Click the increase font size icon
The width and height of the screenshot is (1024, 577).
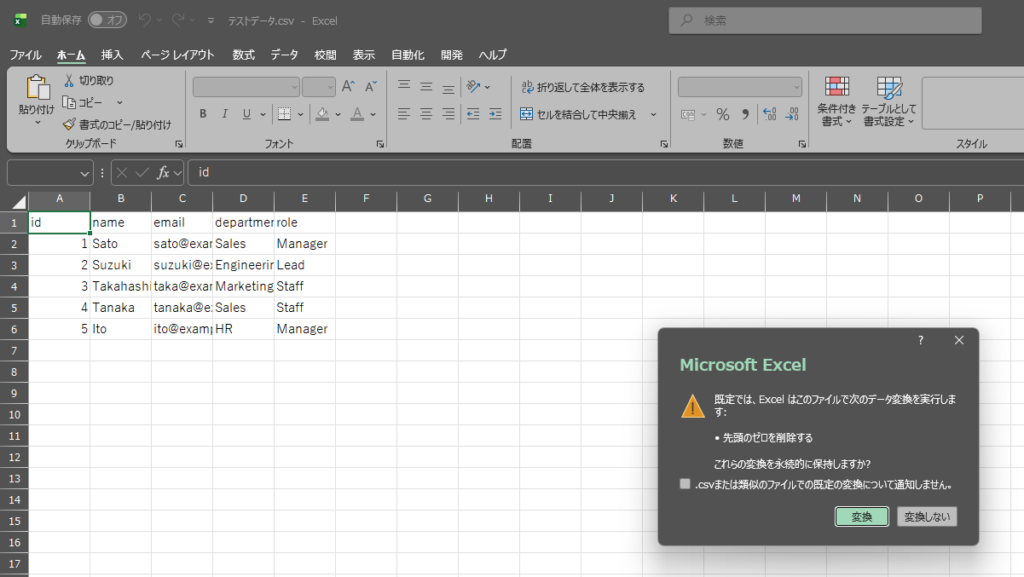pyautogui.click(x=348, y=87)
